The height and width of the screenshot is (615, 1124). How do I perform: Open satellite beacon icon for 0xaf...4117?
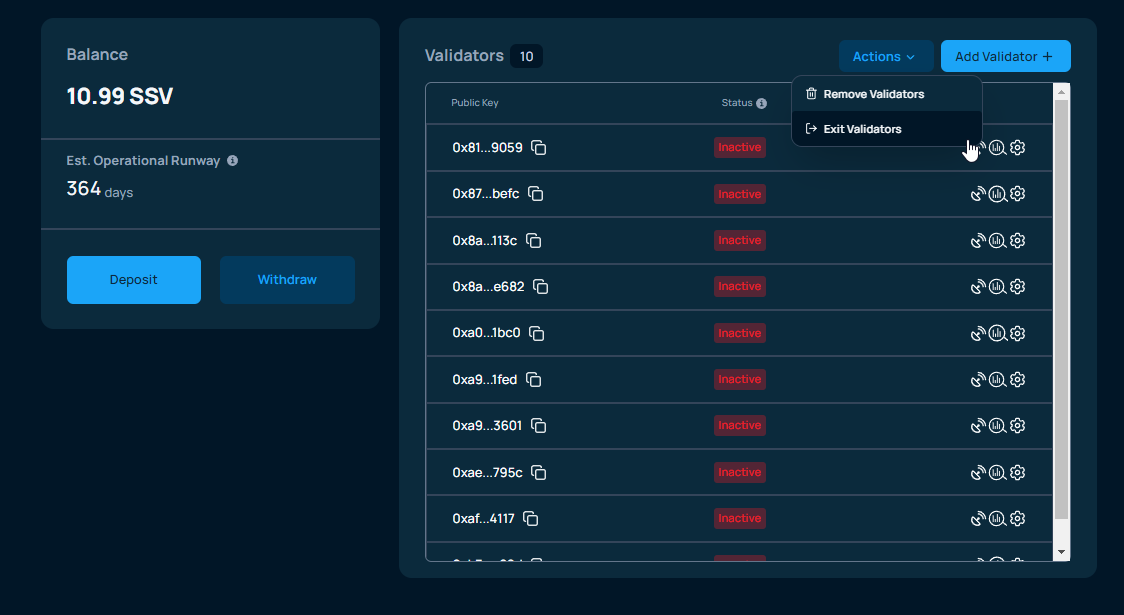pyautogui.click(x=978, y=518)
